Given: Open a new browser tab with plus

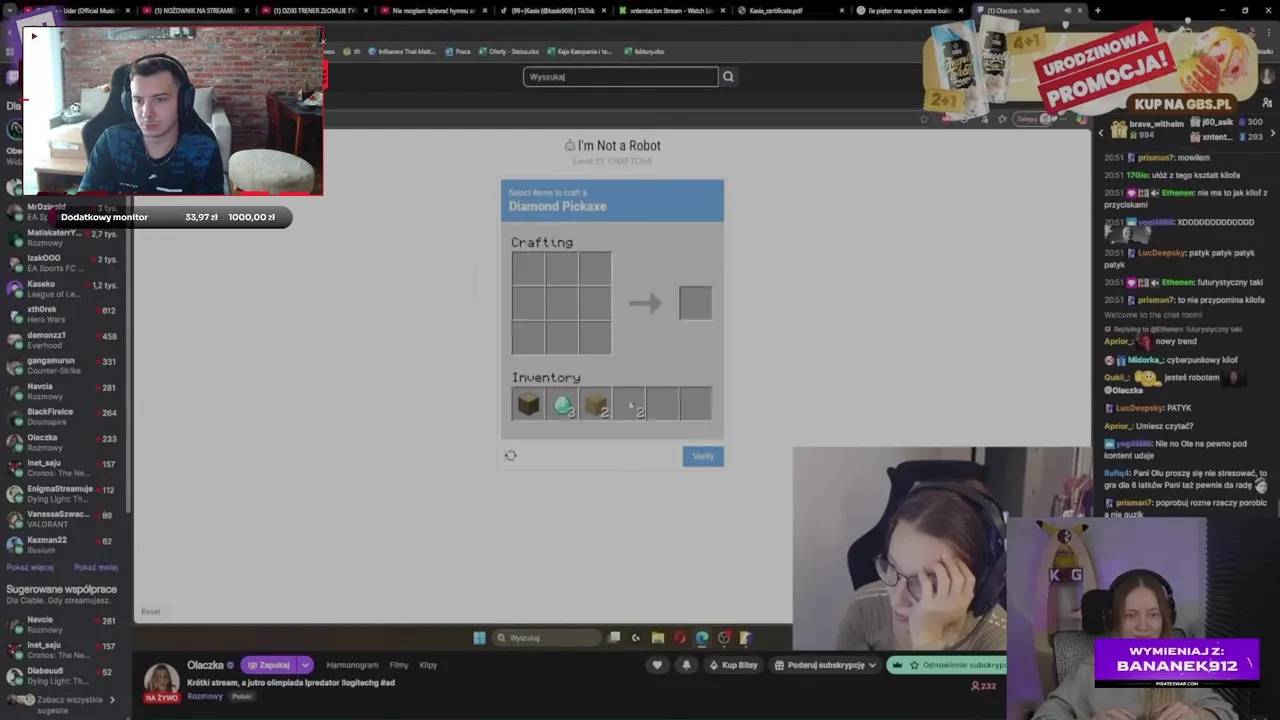Looking at the screenshot, I should [x=1098, y=10].
